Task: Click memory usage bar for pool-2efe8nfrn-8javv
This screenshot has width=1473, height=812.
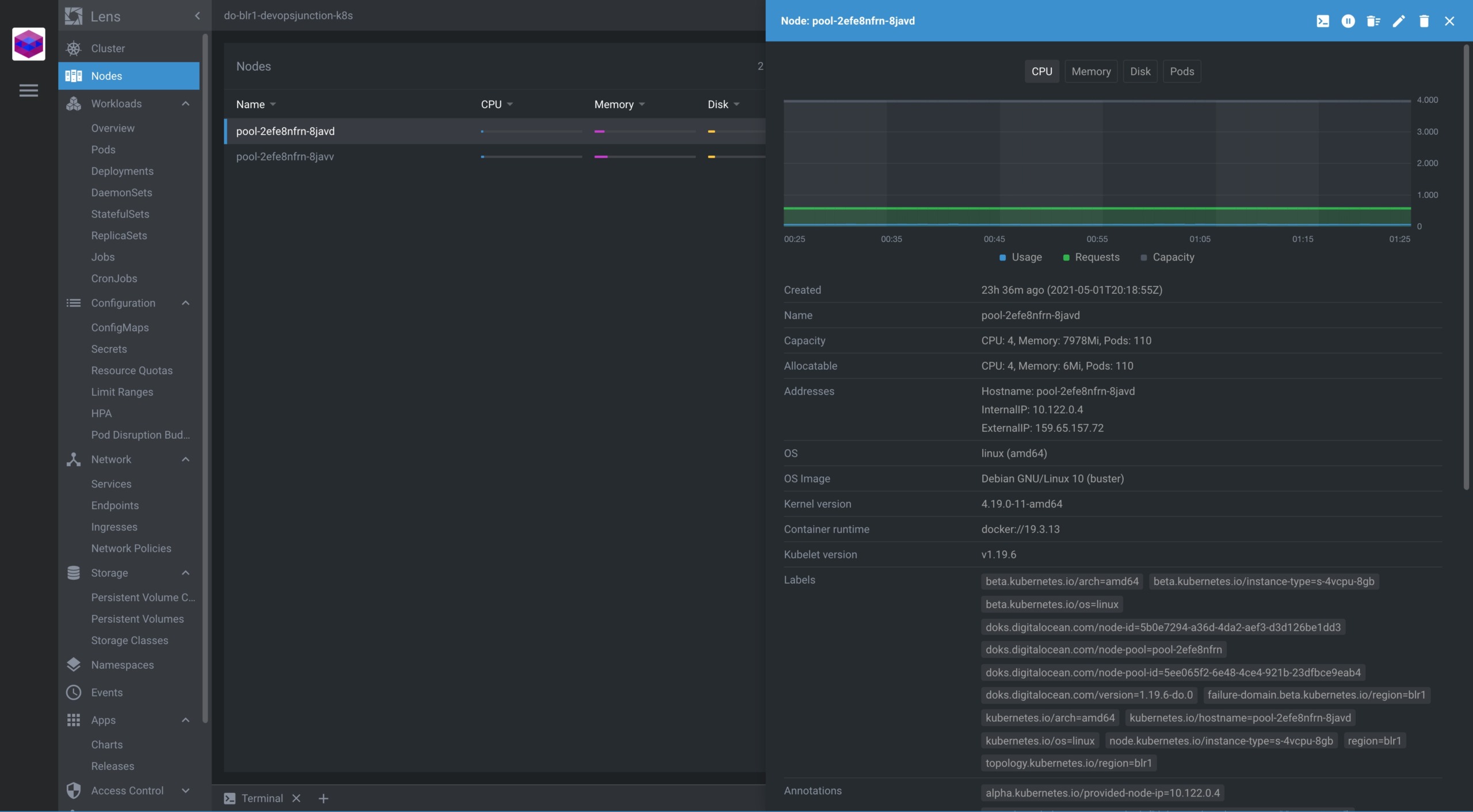Action: click(x=645, y=157)
